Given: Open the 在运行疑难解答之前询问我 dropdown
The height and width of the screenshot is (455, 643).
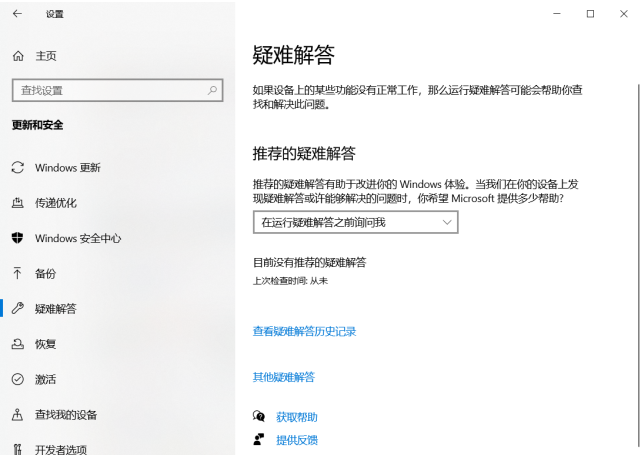Looking at the screenshot, I should tap(356, 222).
